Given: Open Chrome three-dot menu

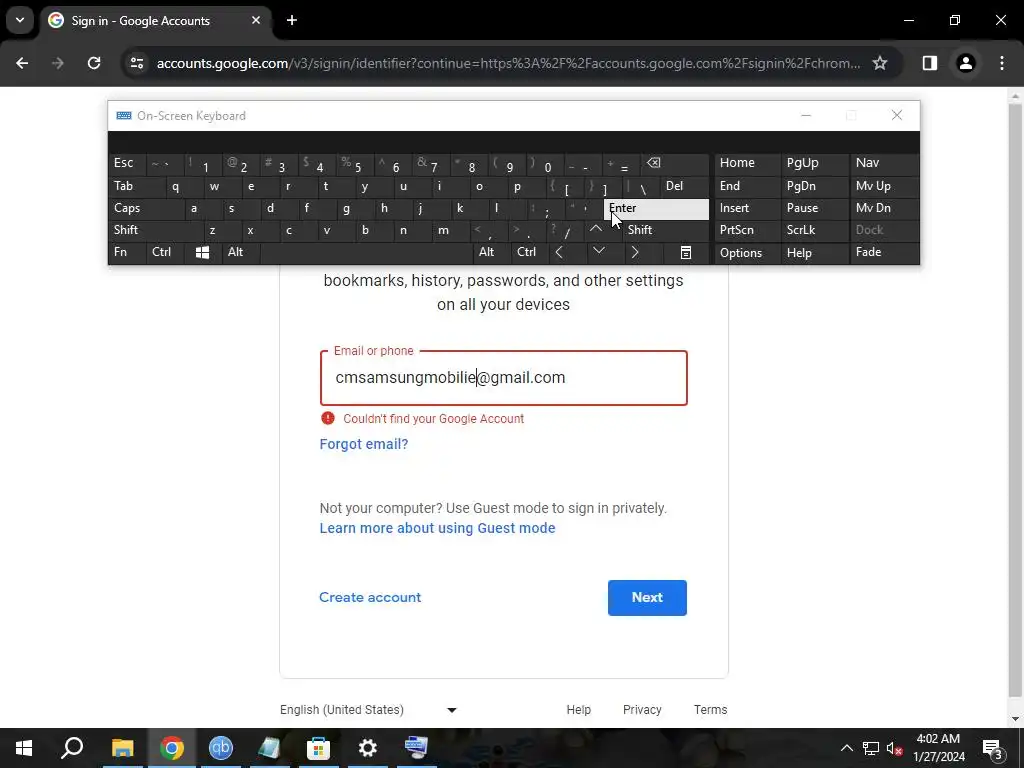Looking at the screenshot, I should pyautogui.click(x=1002, y=63).
